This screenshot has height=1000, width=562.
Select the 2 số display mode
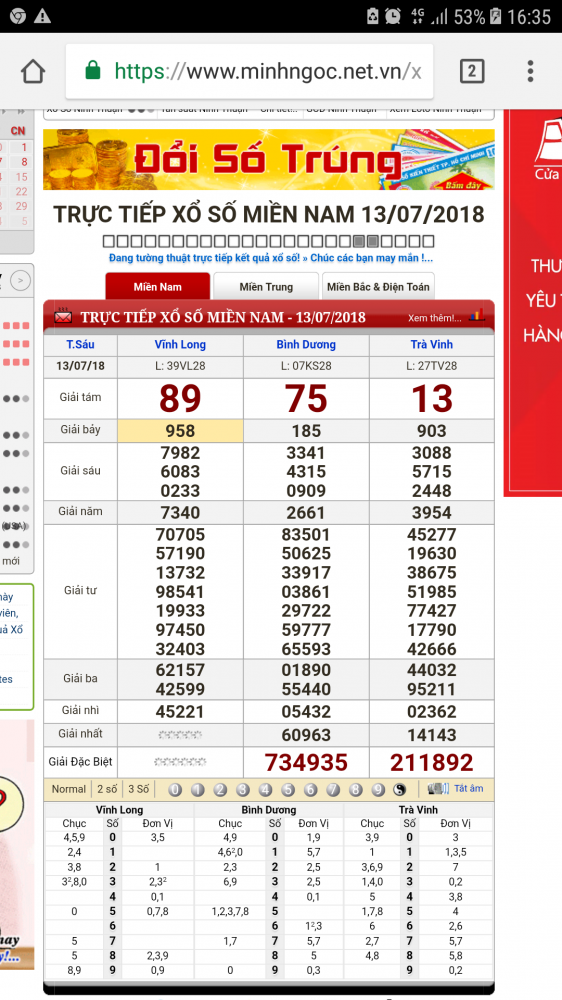click(107, 789)
